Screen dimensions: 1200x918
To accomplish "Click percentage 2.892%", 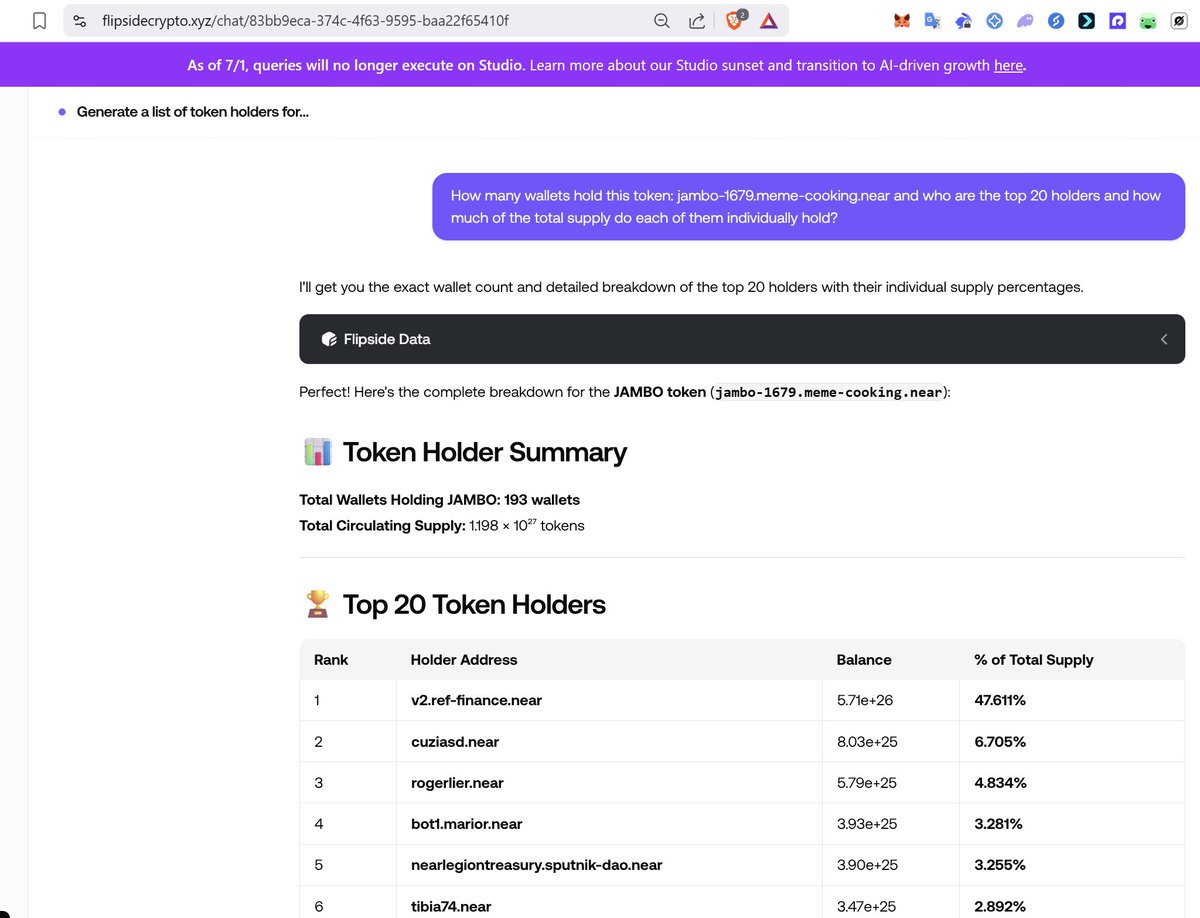I will coord(1000,906).
